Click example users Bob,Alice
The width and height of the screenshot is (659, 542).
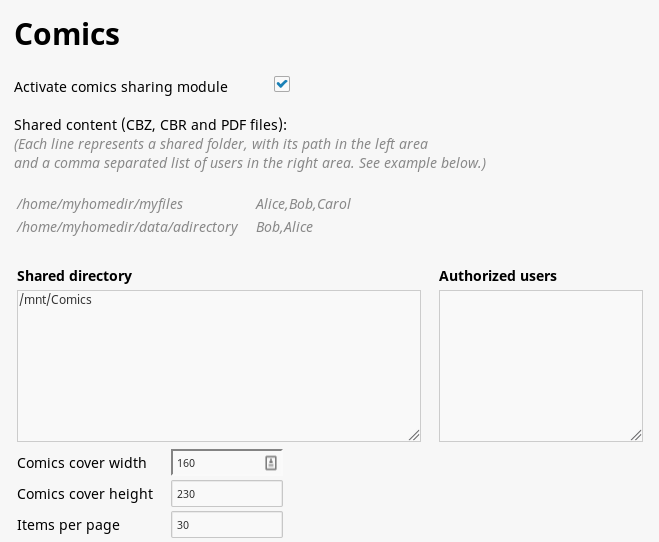(285, 227)
